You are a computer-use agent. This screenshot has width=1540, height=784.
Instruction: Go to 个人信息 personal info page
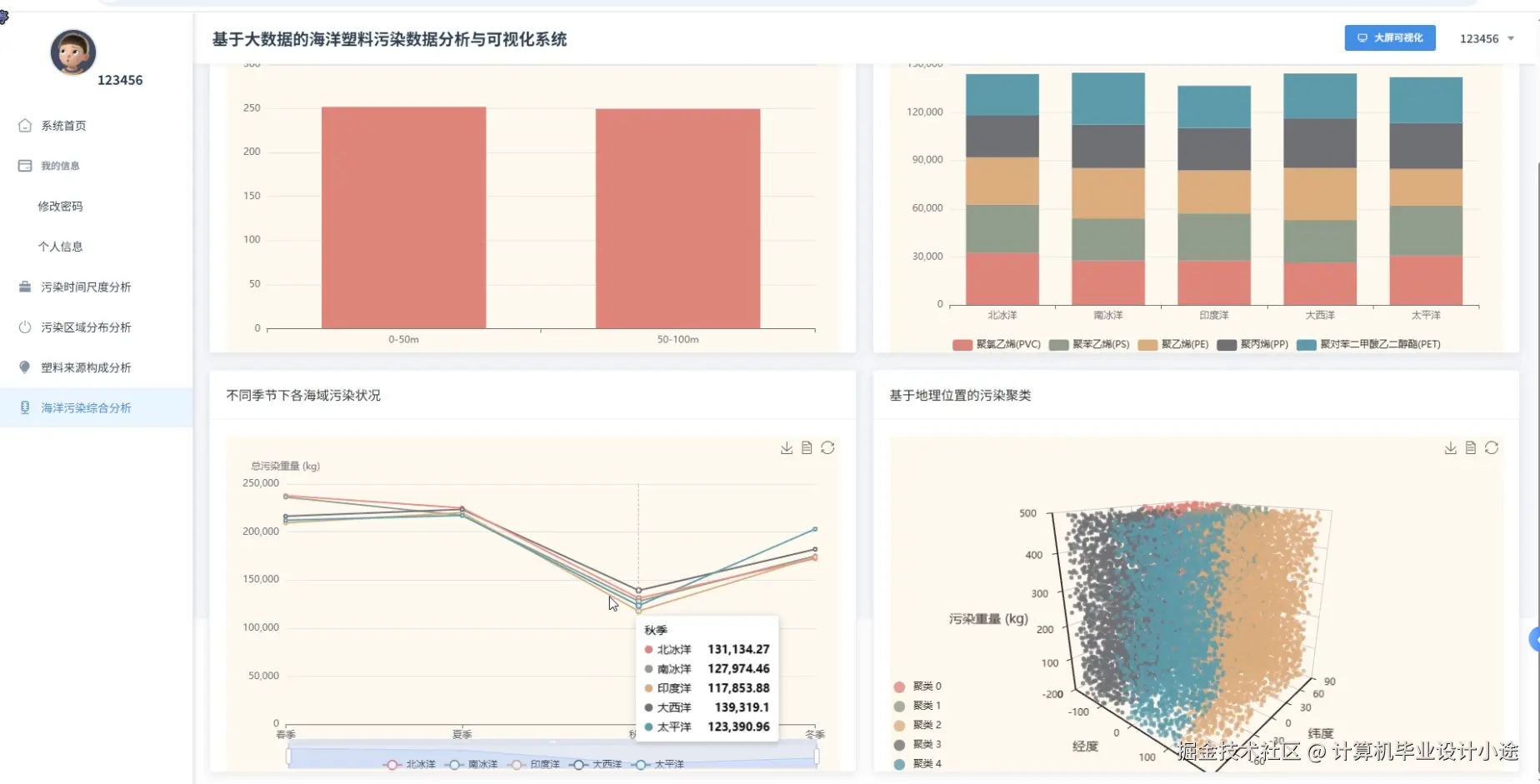pos(61,246)
